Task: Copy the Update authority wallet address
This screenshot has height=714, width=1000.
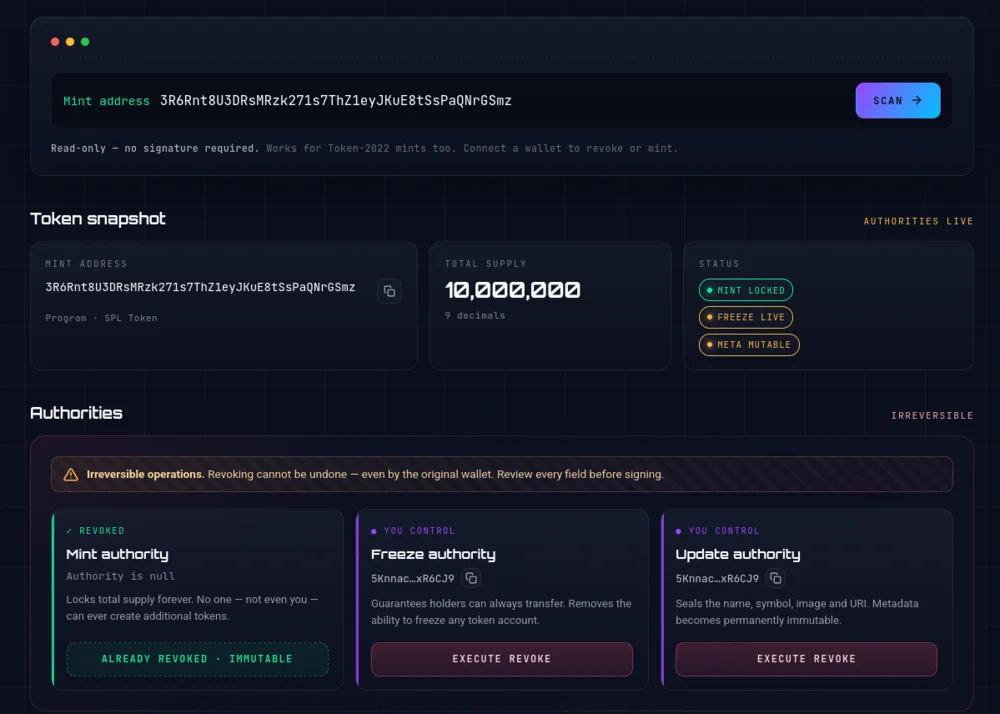Action: (776, 578)
